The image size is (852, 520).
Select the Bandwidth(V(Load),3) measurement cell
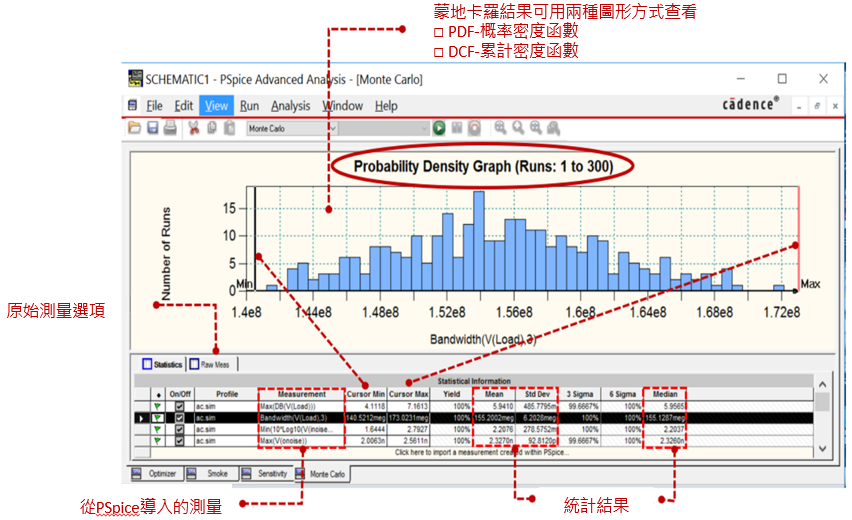302,418
